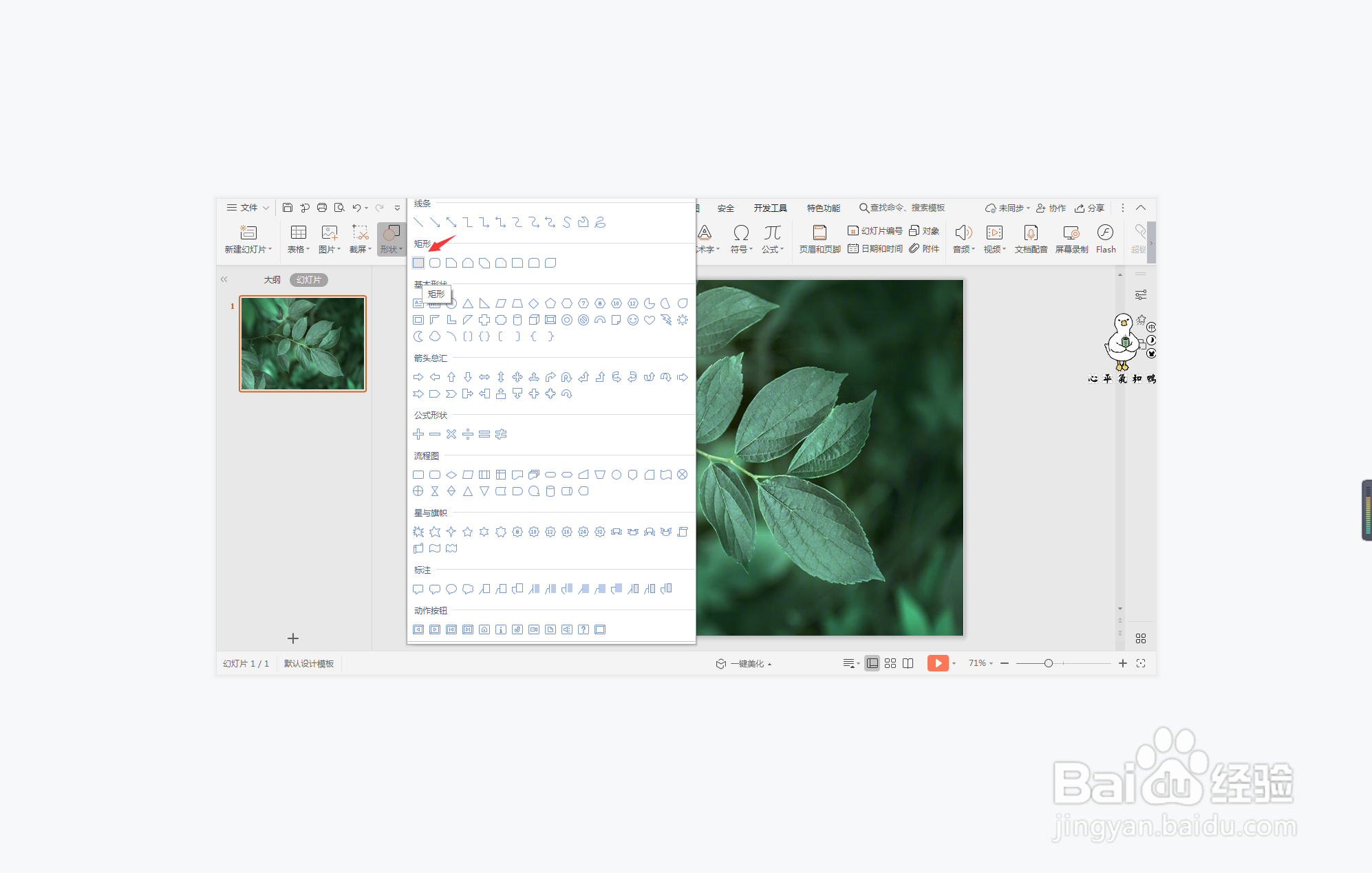Select the multiply sign formula shape

click(451, 434)
